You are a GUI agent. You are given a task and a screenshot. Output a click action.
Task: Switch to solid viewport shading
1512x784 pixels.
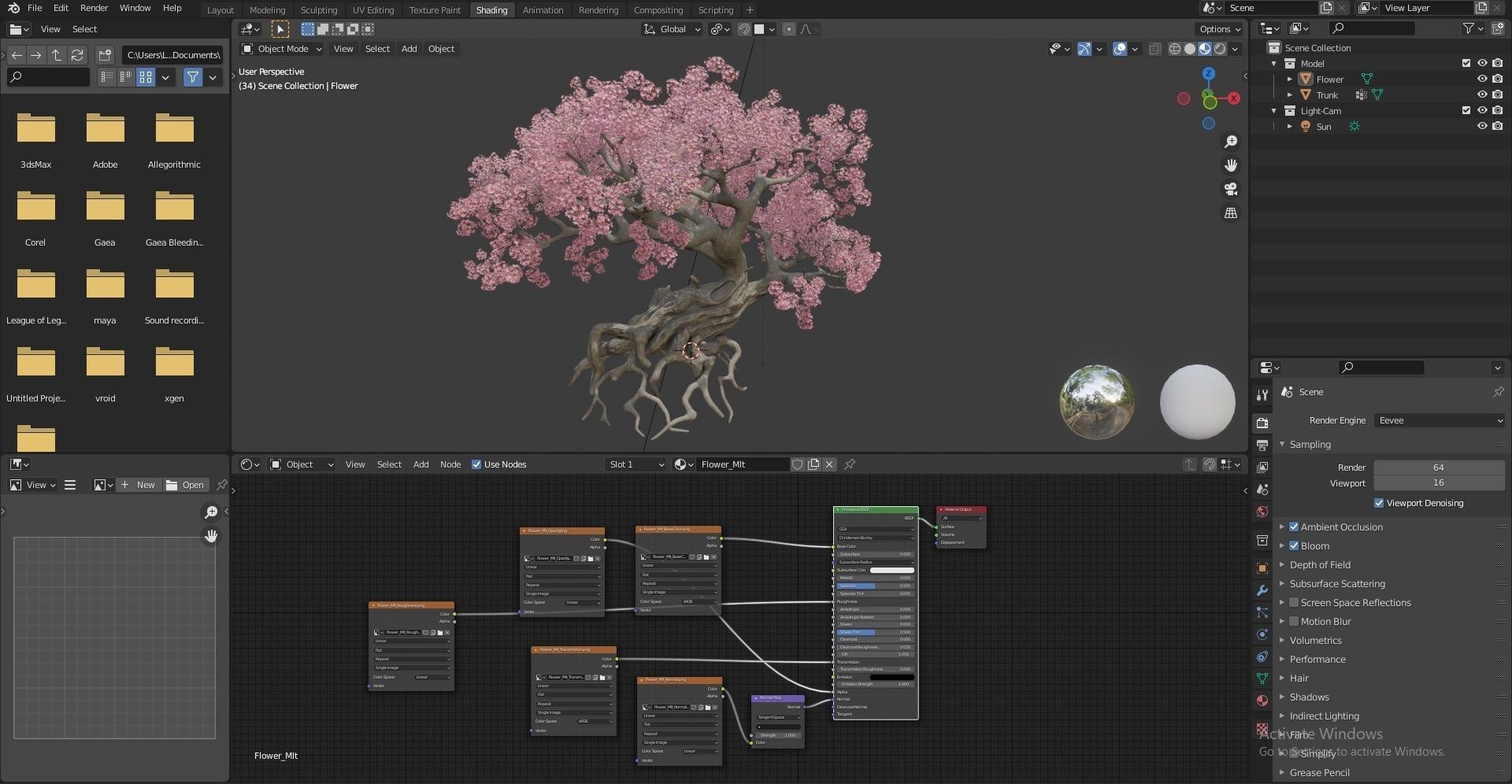[x=1190, y=49]
